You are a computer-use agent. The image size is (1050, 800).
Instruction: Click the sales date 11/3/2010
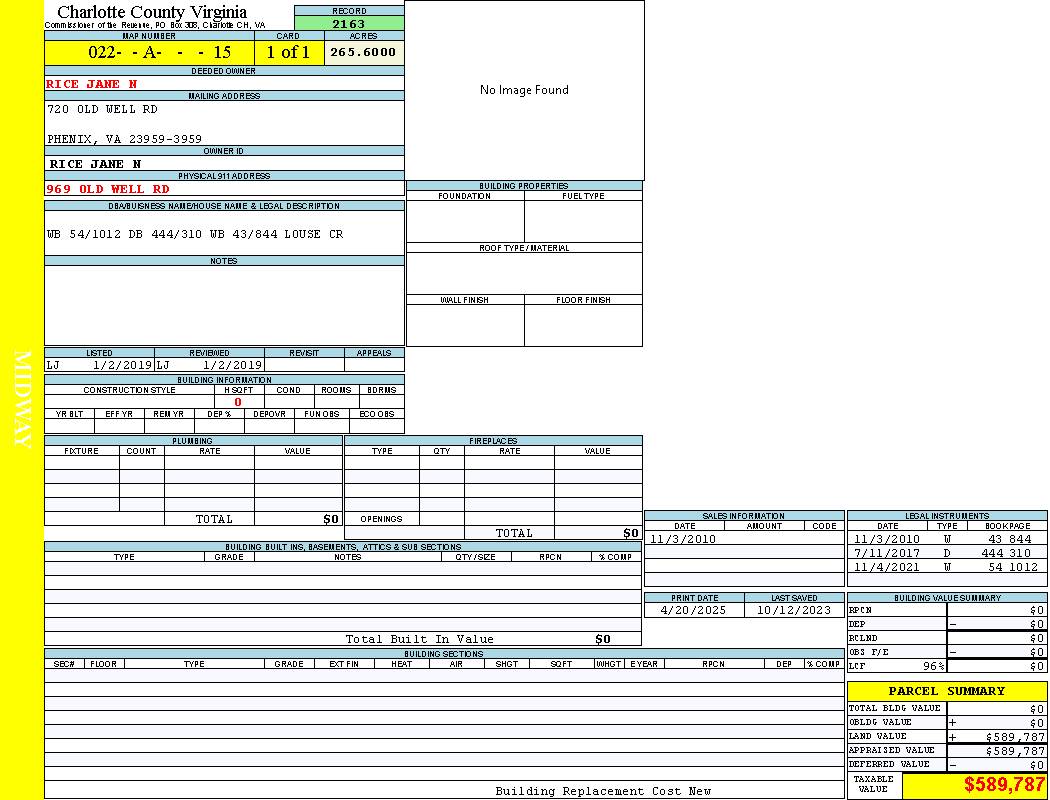click(685, 539)
